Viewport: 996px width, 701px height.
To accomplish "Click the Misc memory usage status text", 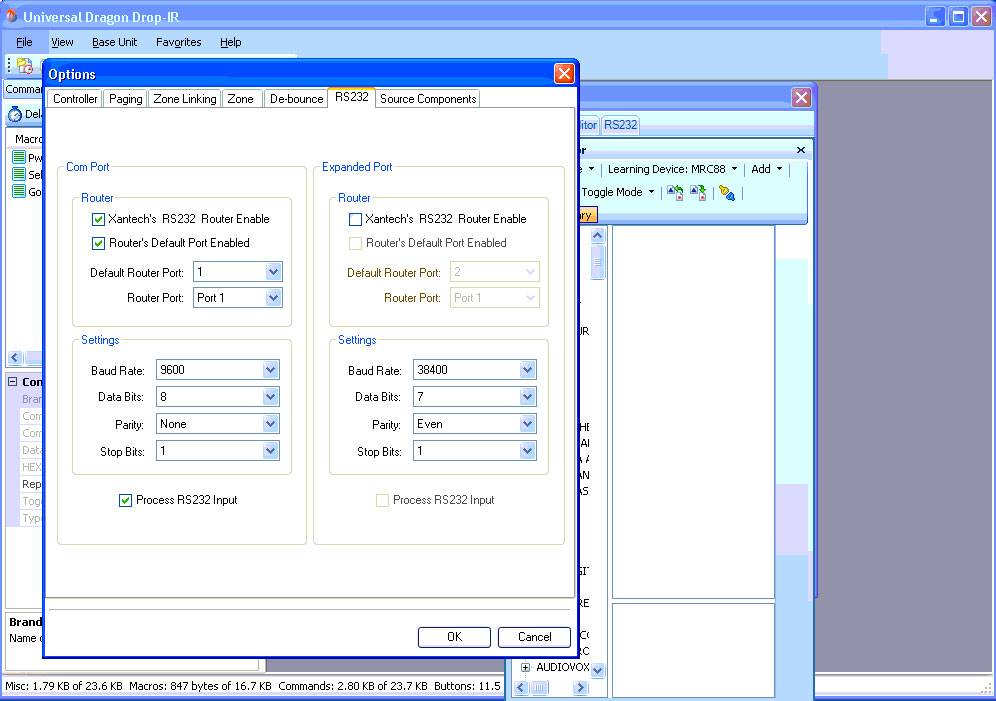I will [x=64, y=686].
